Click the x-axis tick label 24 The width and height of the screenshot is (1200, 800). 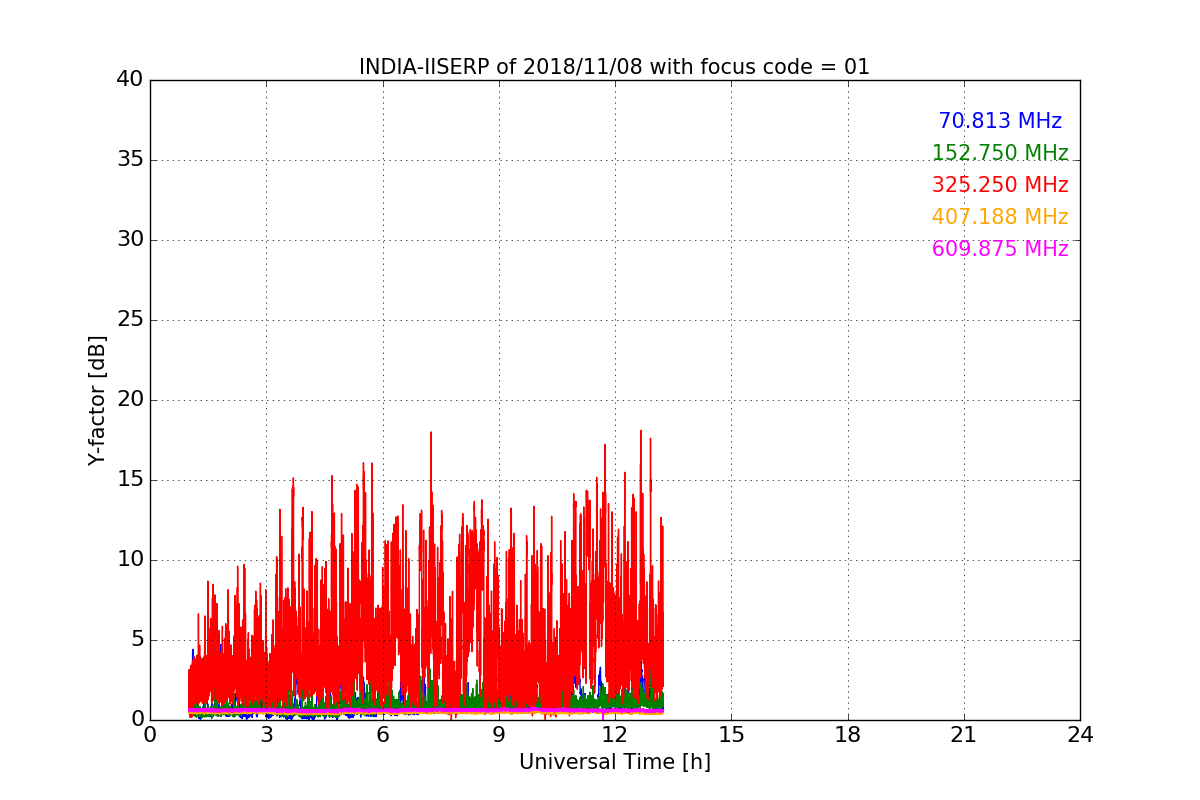pyautogui.click(x=1080, y=735)
